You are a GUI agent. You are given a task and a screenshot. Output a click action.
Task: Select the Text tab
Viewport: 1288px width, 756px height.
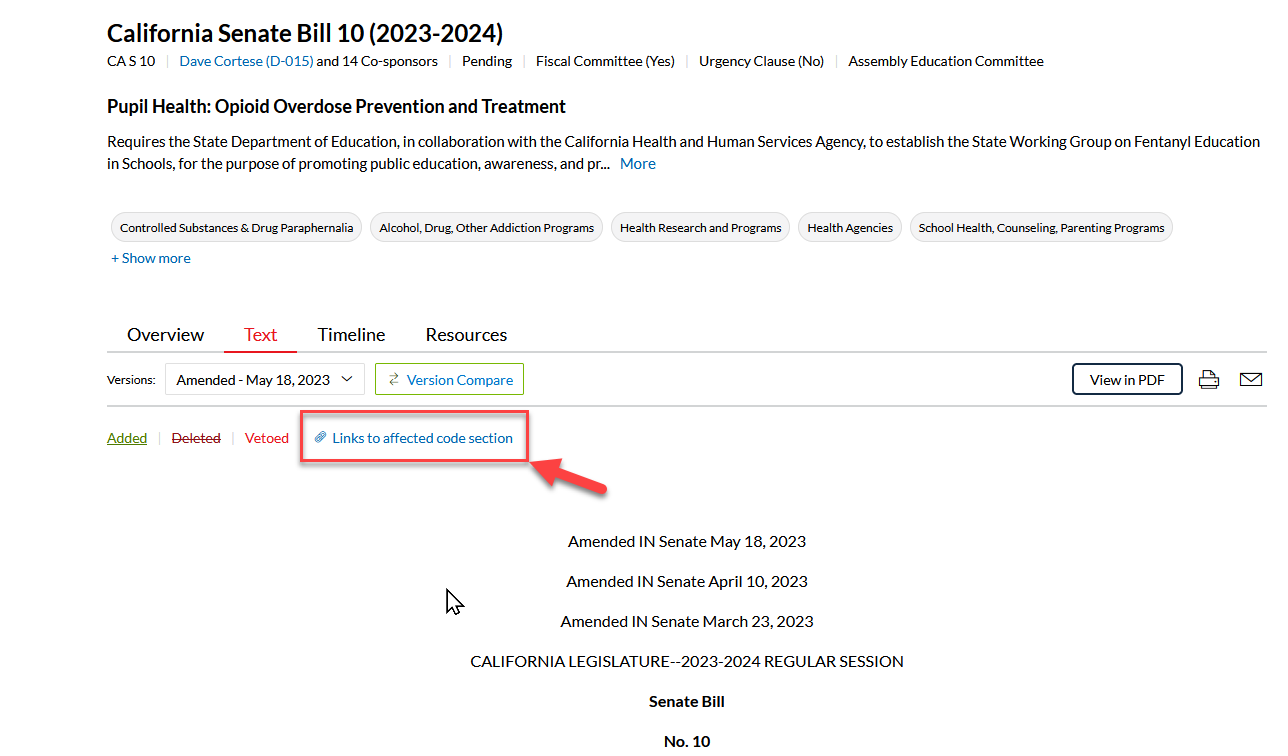[260, 335]
